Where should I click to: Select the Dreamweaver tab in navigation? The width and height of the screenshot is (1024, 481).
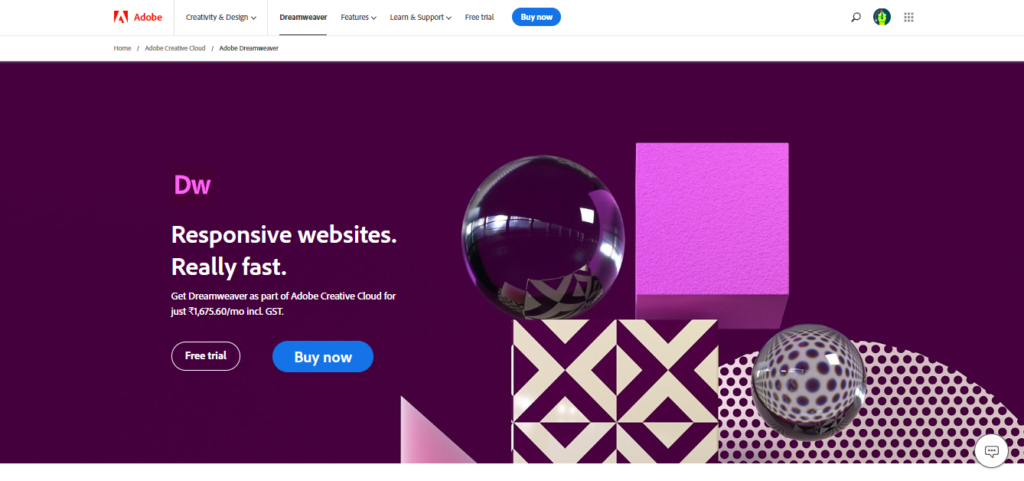(x=303, y=18)
